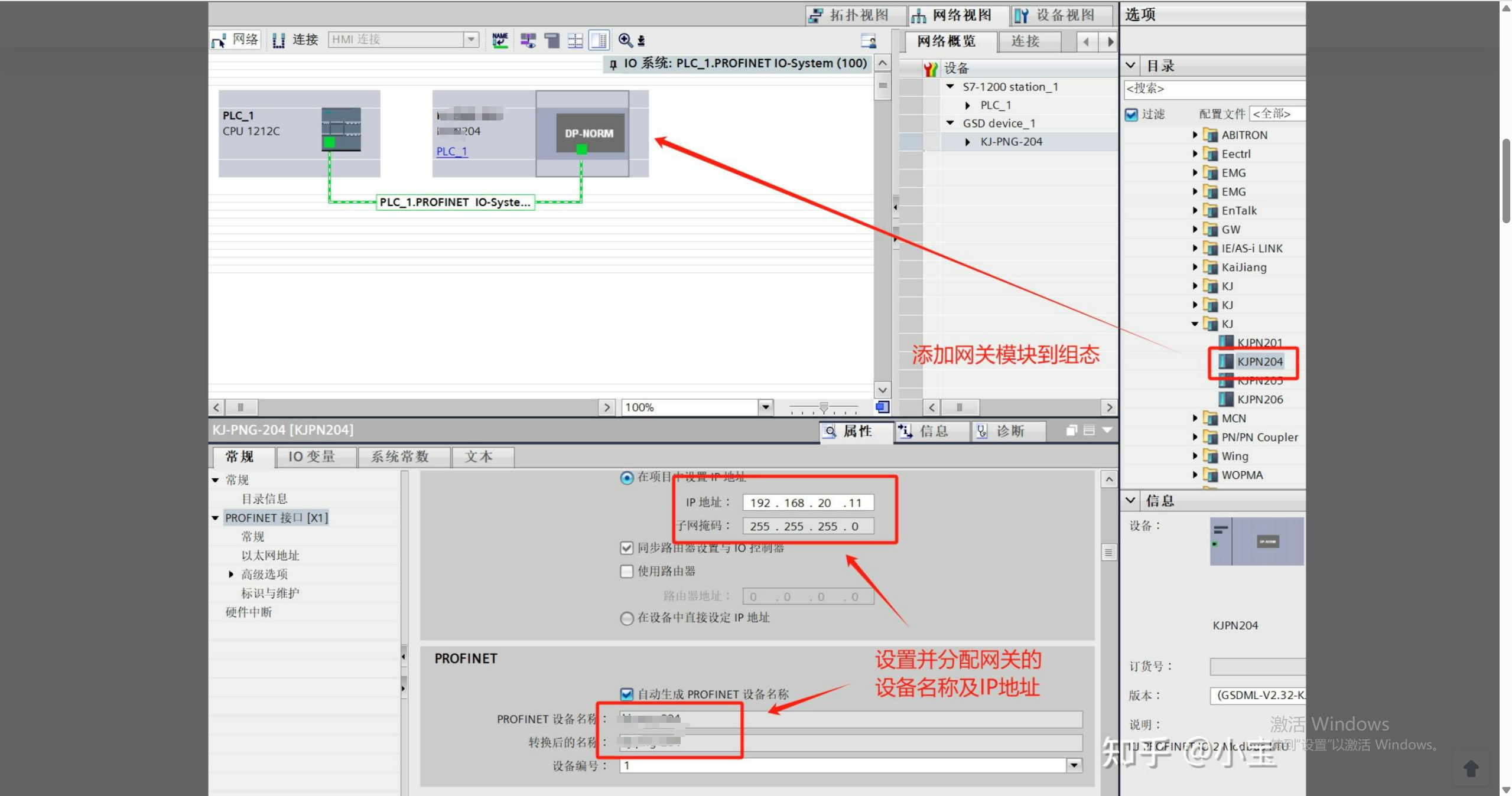
Task: Click the zoom magnifier icon
Action: pos(625,40)
